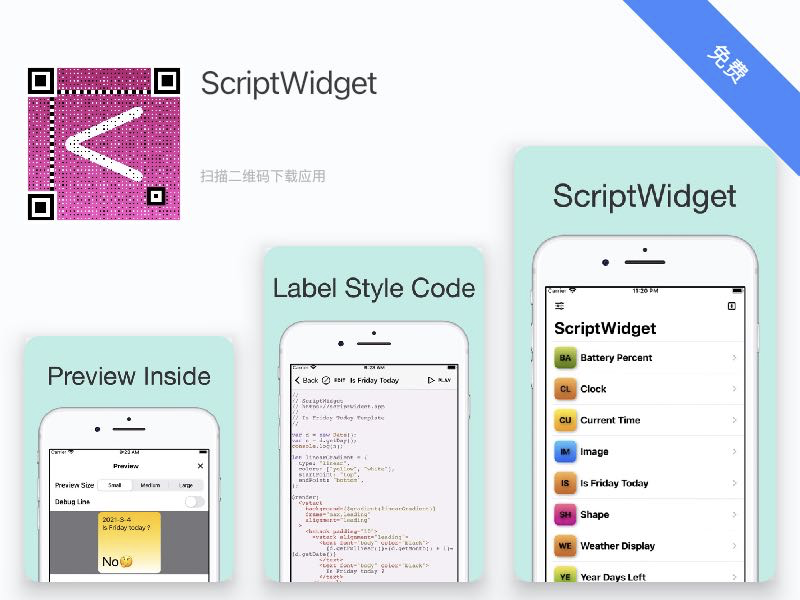Click the bold ScriptWidget list heading
800x600 pixels.
click(605, 328)
